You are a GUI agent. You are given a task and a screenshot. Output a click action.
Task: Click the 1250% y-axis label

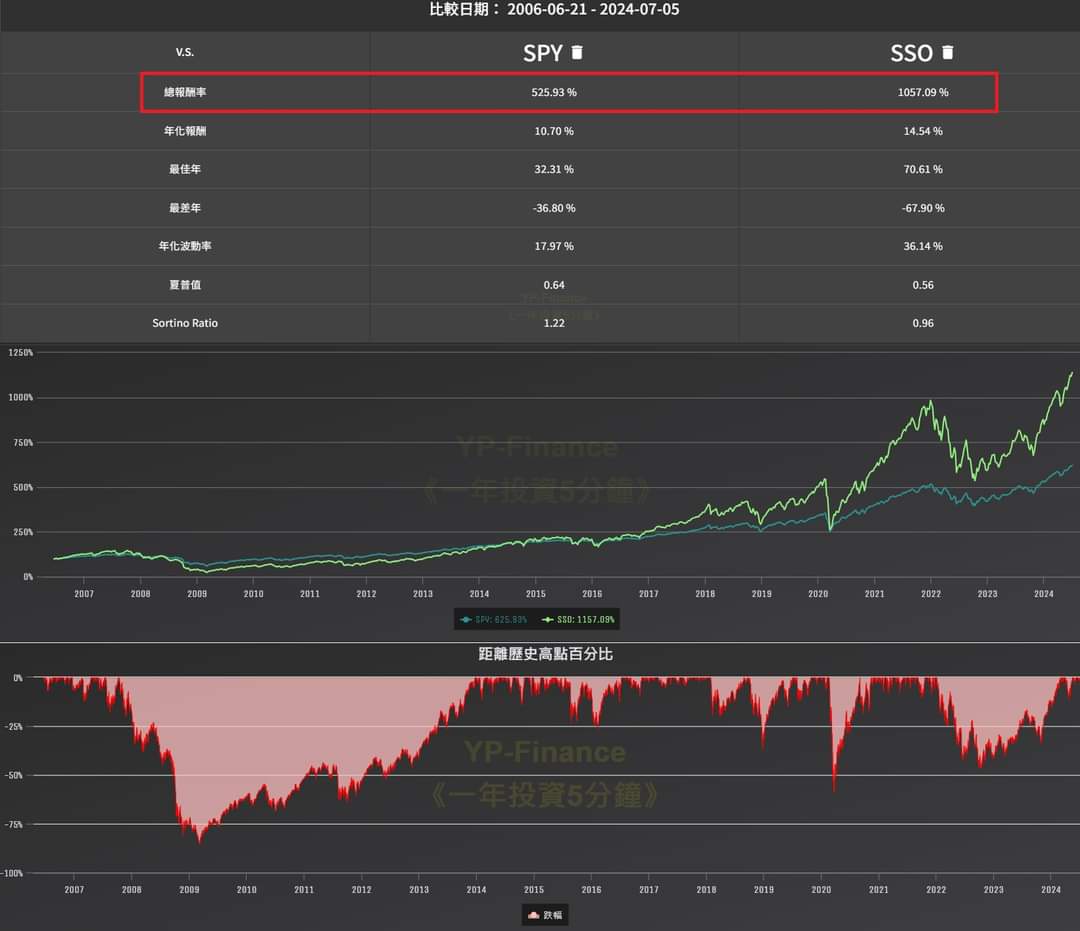pyautogui.click(x=21, y=353)
